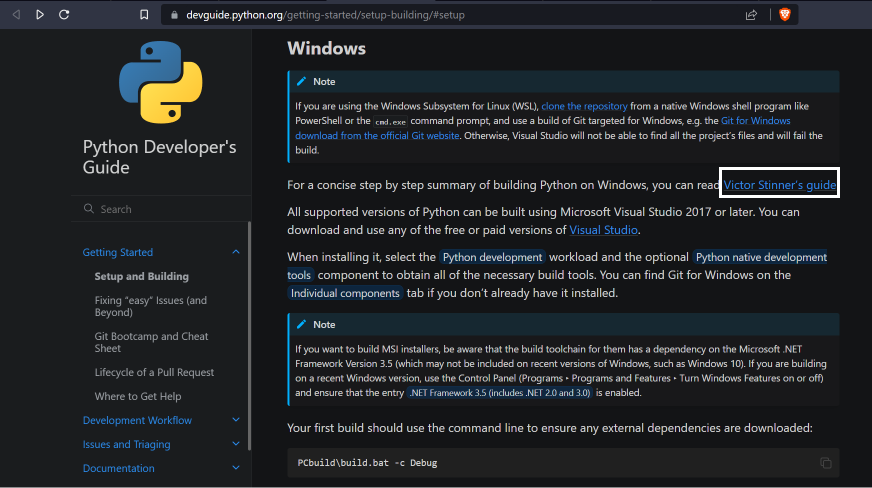This screenshot has height=488, width=872.
Task: Go back with the browser back arrow
Action: (16, 14)
